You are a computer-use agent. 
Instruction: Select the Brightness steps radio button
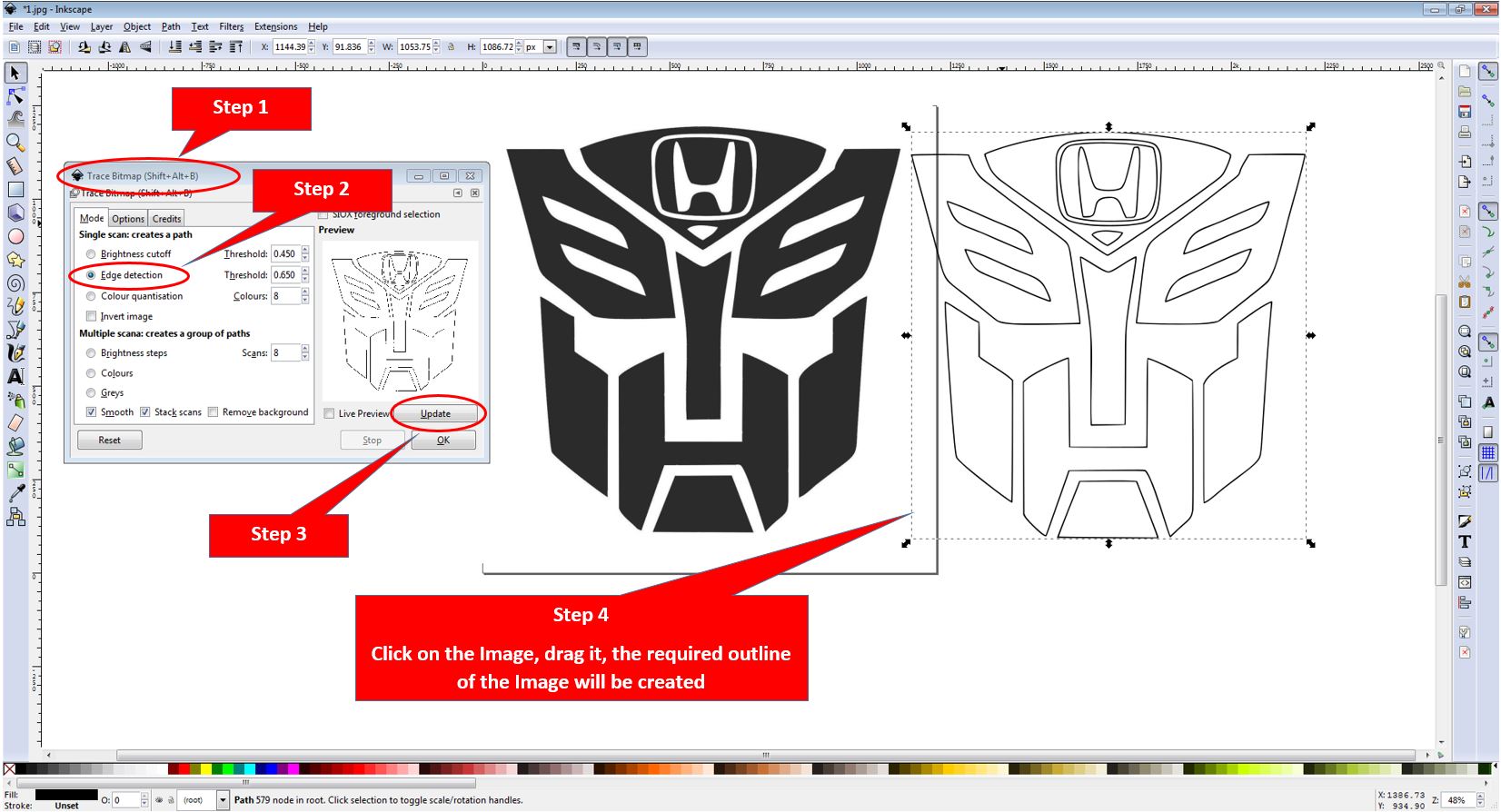coord(91,353)
